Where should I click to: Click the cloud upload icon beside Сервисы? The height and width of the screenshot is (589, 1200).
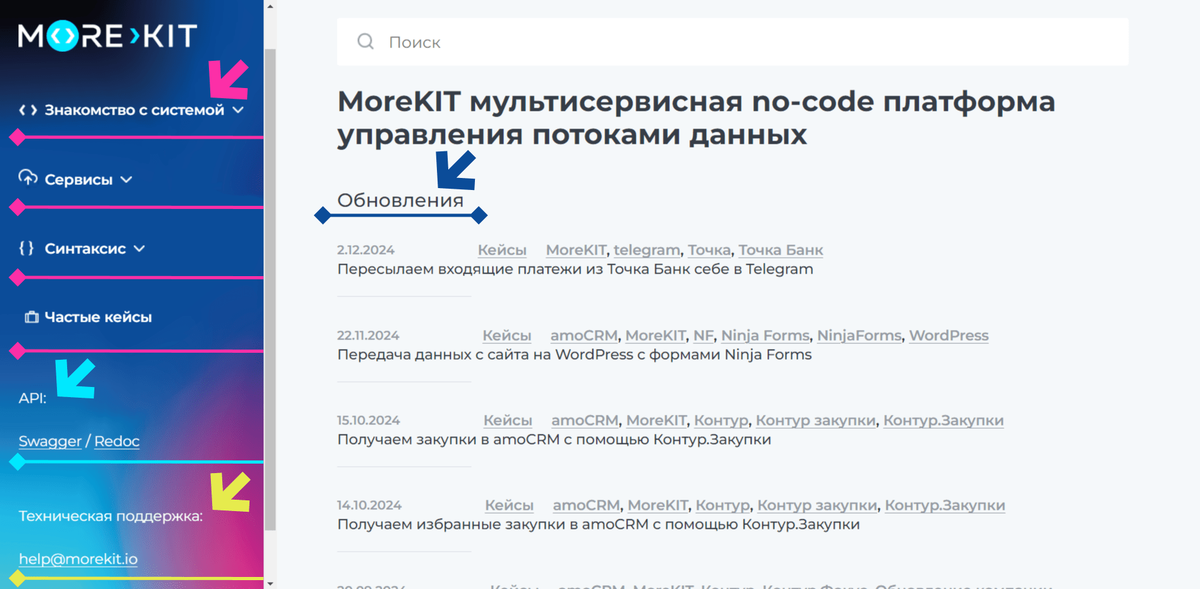(28, 179)
